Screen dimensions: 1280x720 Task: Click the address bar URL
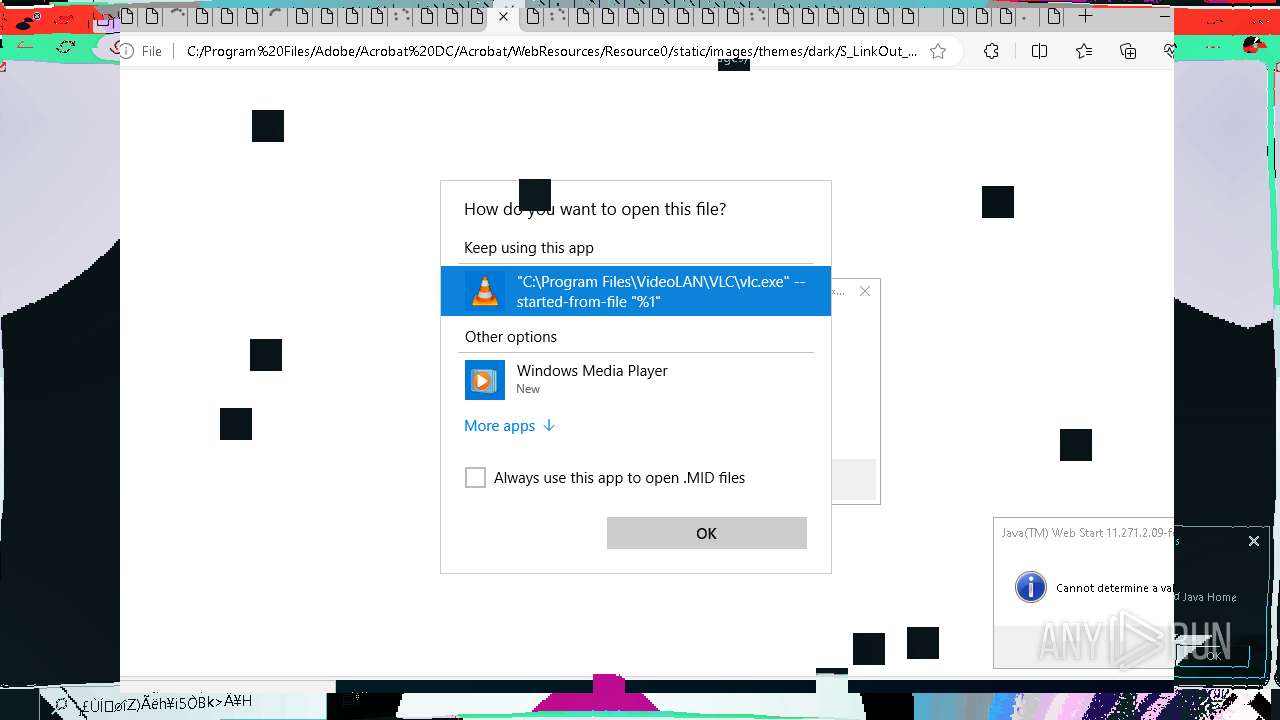551,51
